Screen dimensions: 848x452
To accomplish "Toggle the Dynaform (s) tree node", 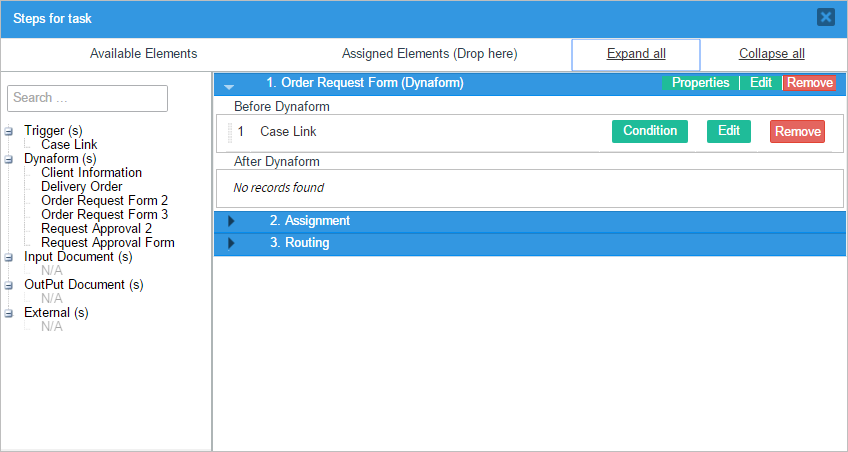I will tap(9, 159).
